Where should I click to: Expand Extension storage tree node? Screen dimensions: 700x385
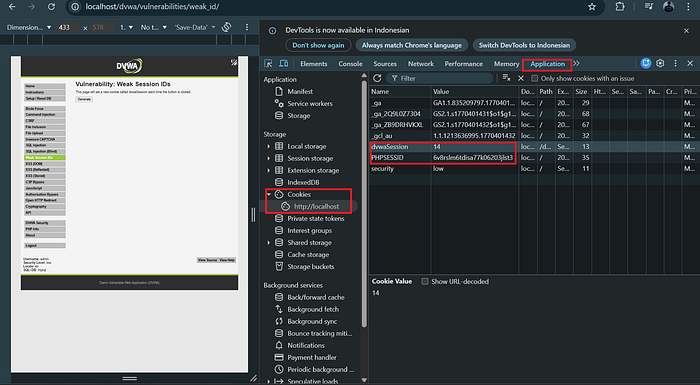pyautogui.click(x=268, y=170)
